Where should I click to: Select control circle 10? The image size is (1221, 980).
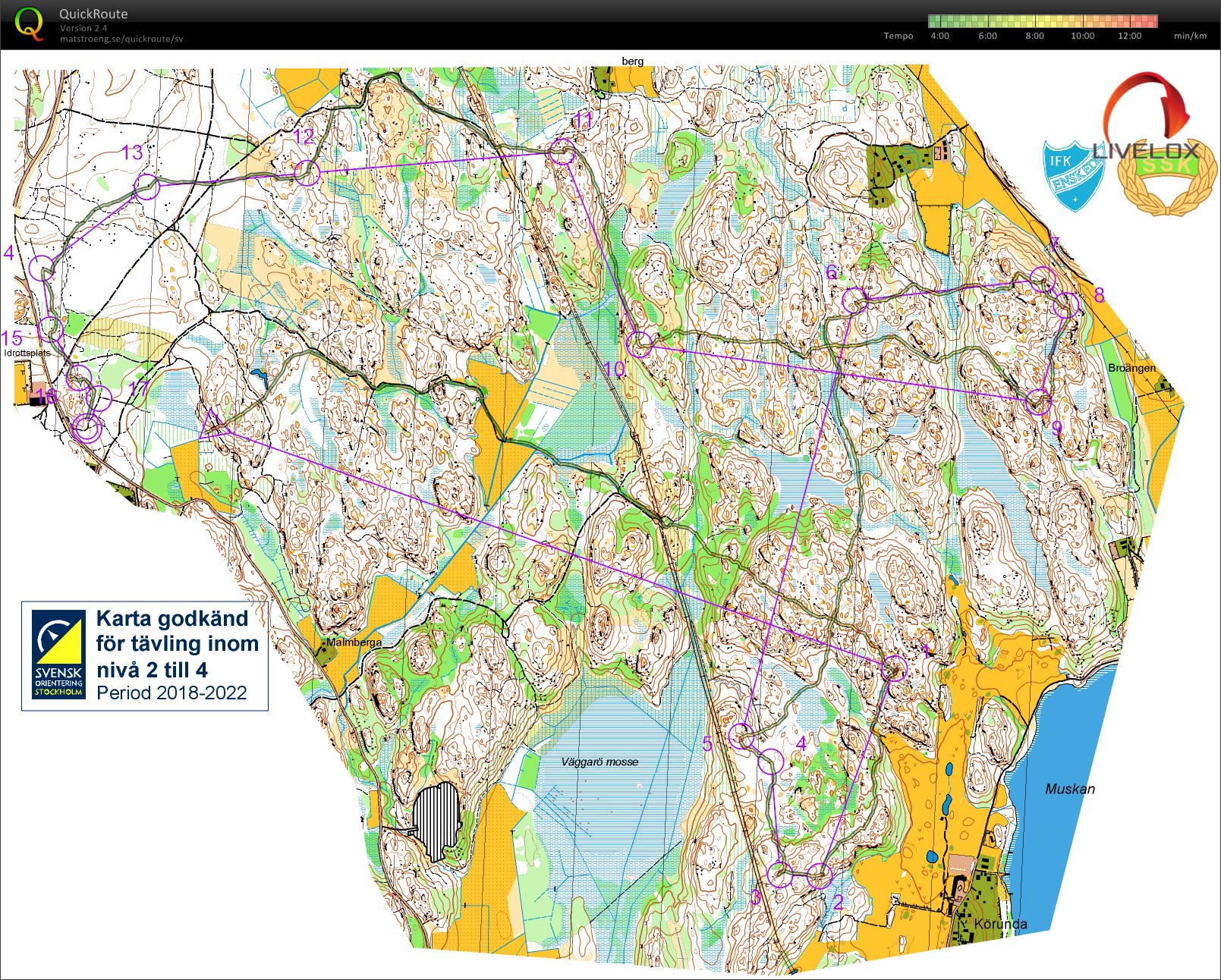pos(640,344)
